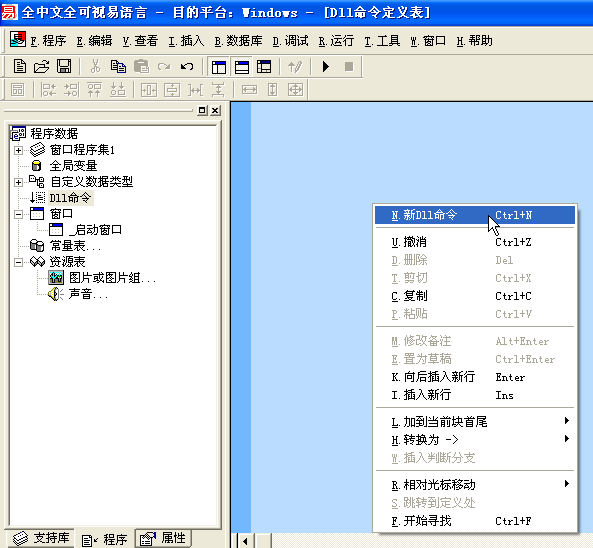Screen dimensions: 593x548
Task: Click the Undo arrow toolbar icon
Action: [187, 67]
